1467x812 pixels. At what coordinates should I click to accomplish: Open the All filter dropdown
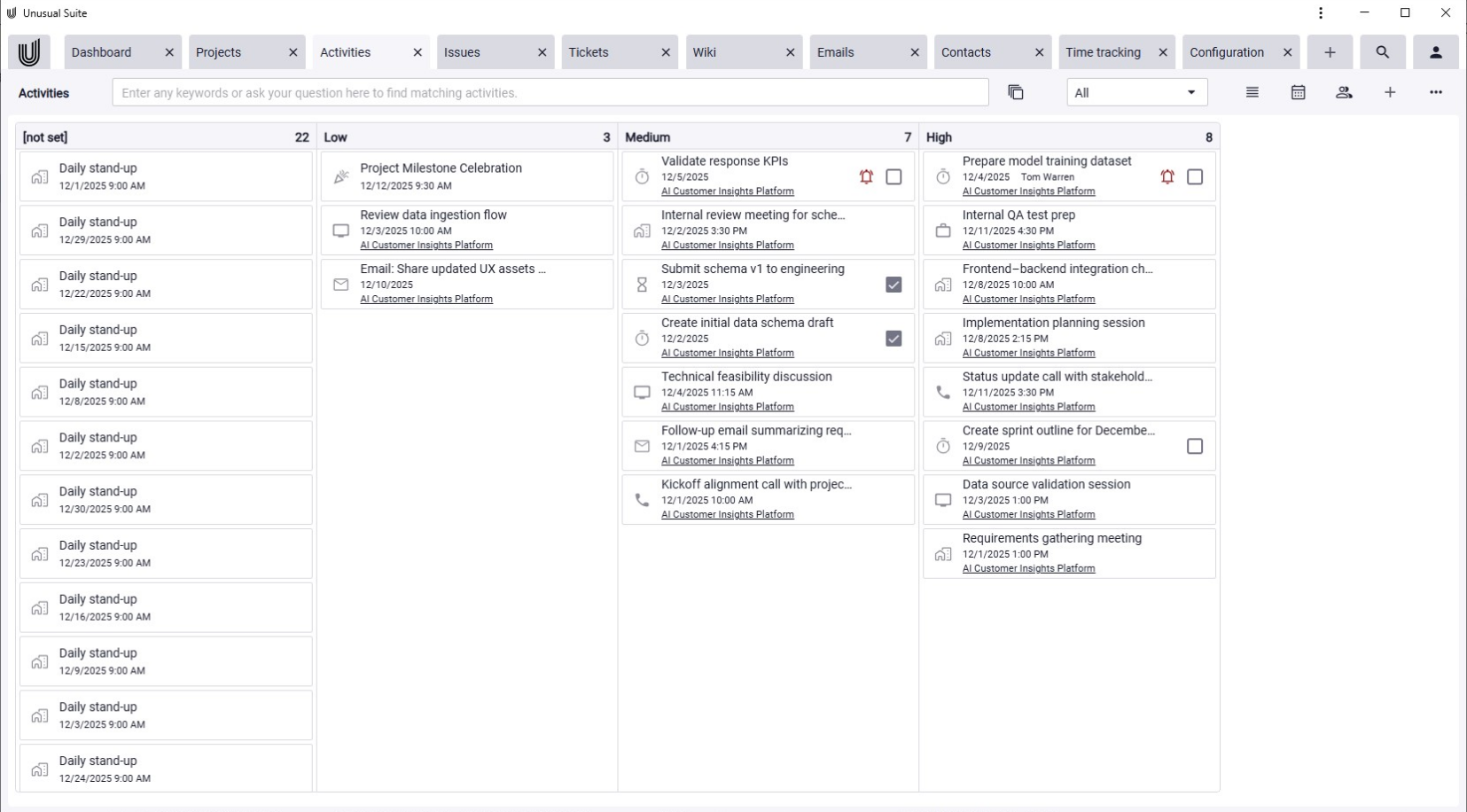click(x=1137, y=92)
